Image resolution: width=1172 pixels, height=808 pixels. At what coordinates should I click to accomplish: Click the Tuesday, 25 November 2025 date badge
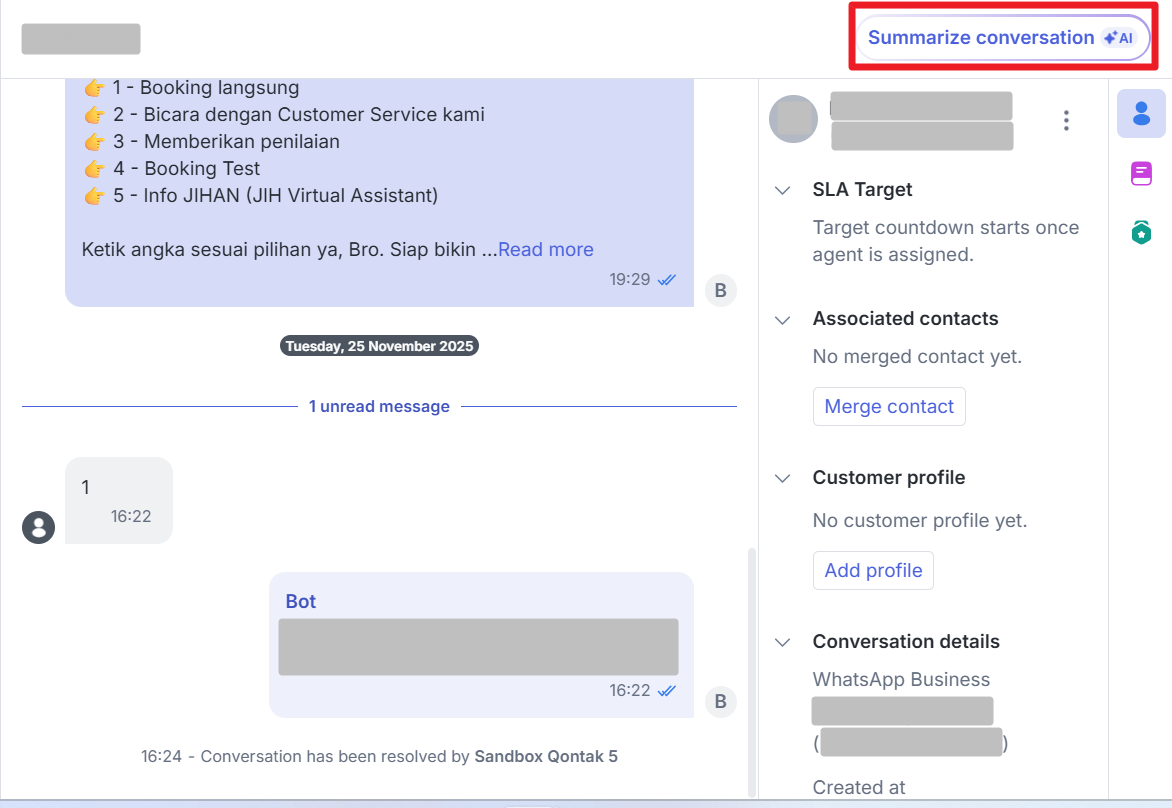tap(379, 347)
